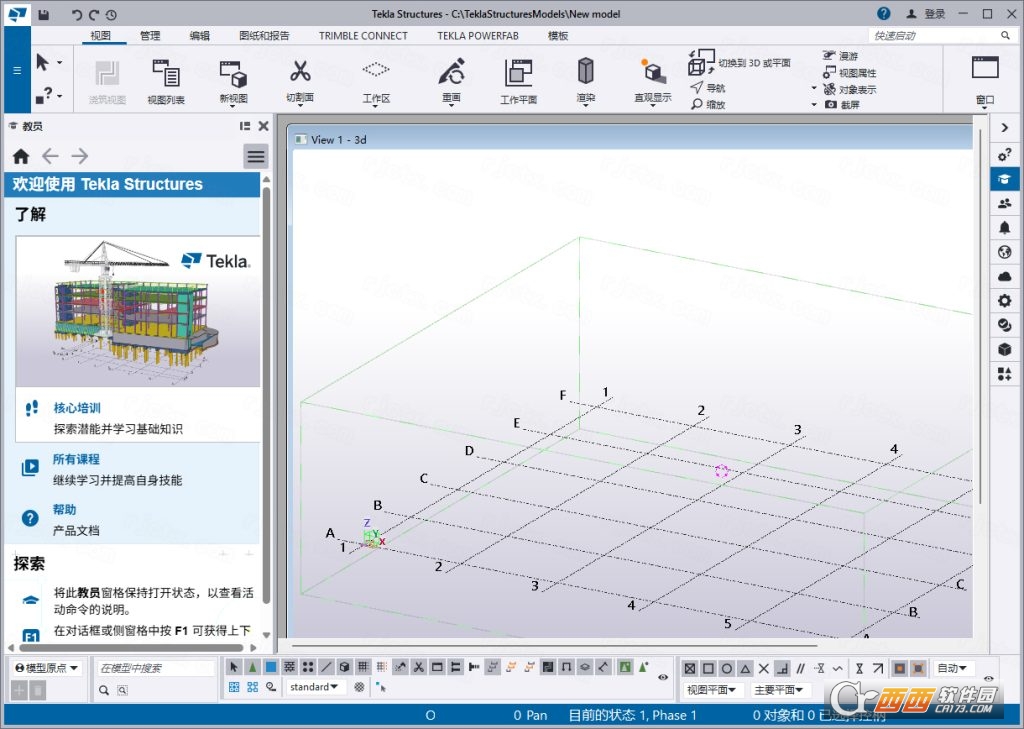
Task: Open the history clock icon in the title bar
Action: pyautogui.click(x=111, y=14)
